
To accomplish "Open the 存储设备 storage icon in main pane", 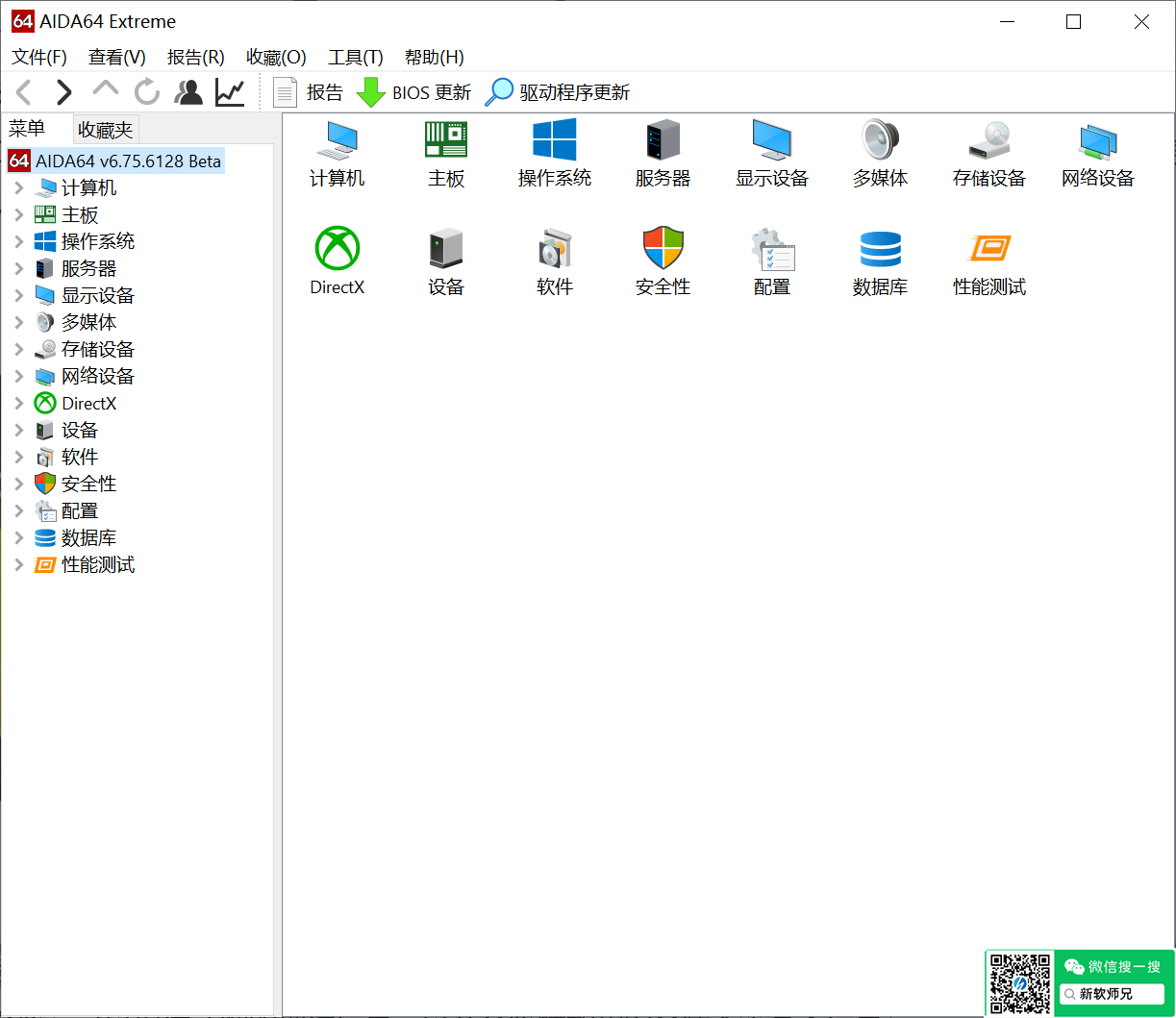I will coord(989,140).
